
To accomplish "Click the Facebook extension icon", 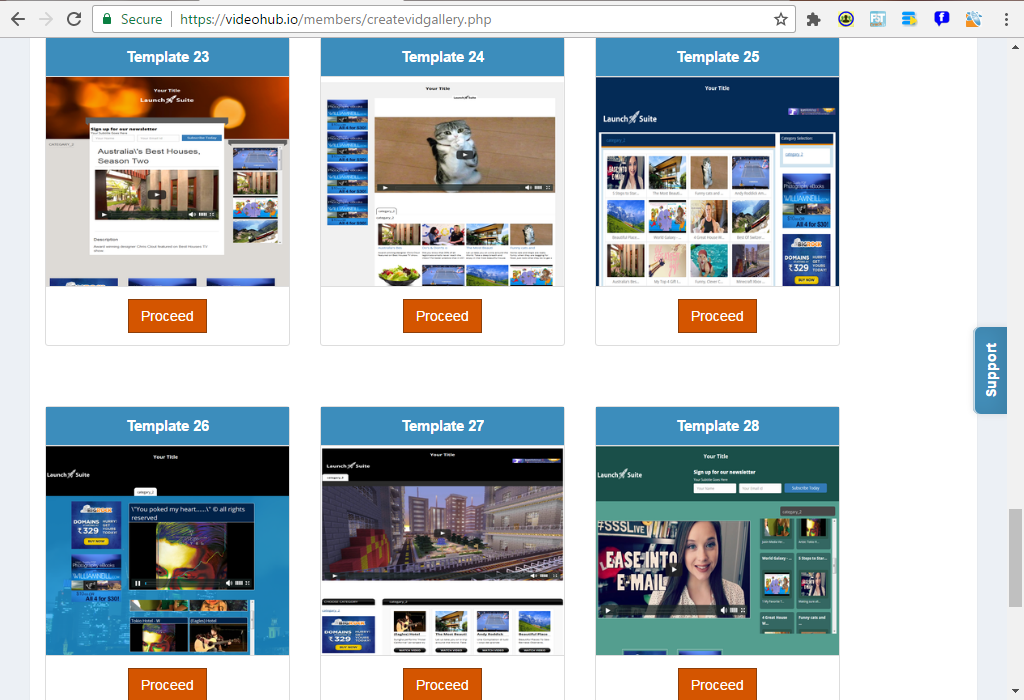I will click(x=941, y=18).
